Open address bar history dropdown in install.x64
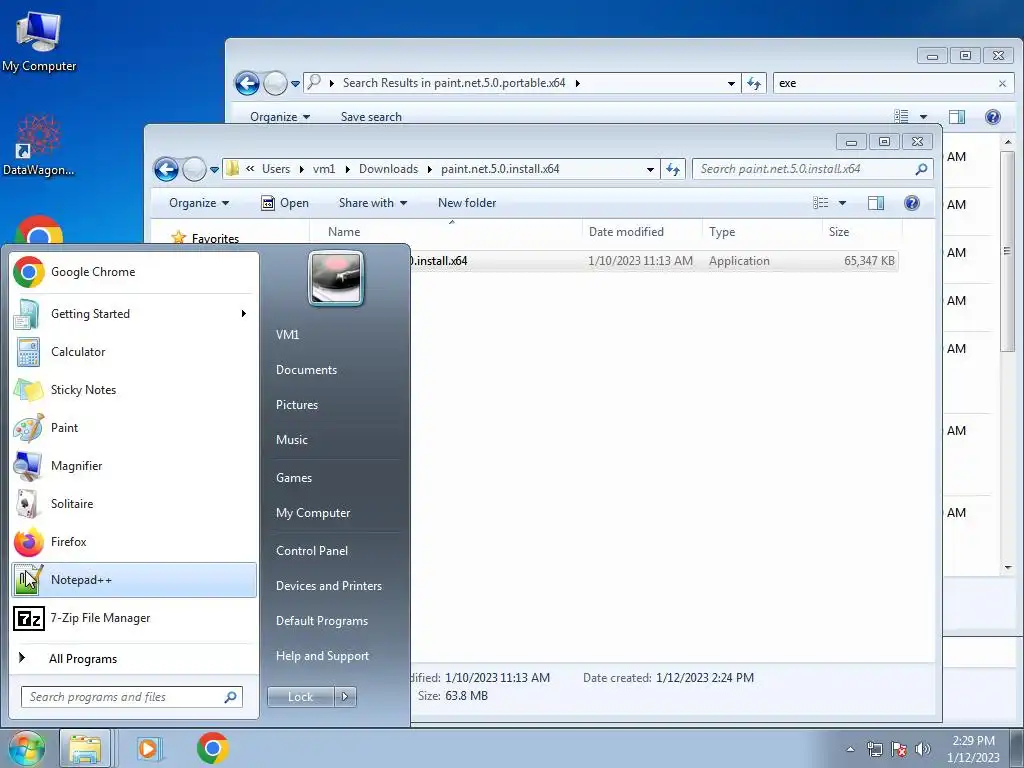Image resolution: width=1024 pixels, height=768 pixels. [650, 169]
